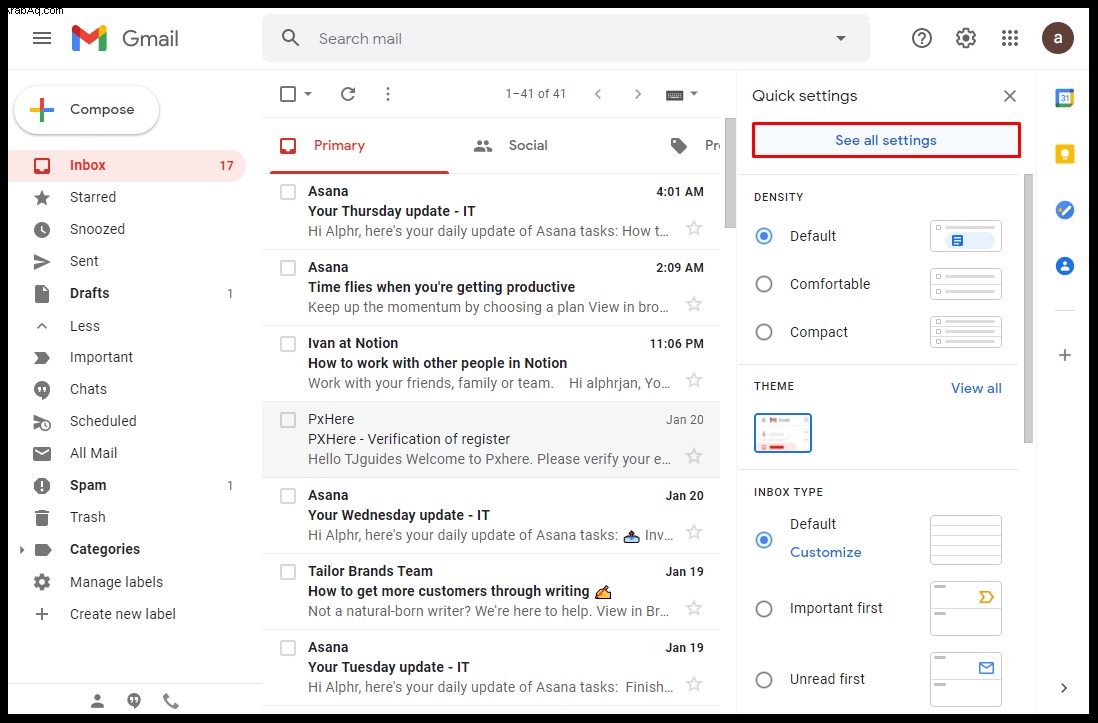Screen dimensions: 1098x723
Task: Check the PxHere email checkbox
Action: coord(288,420)
